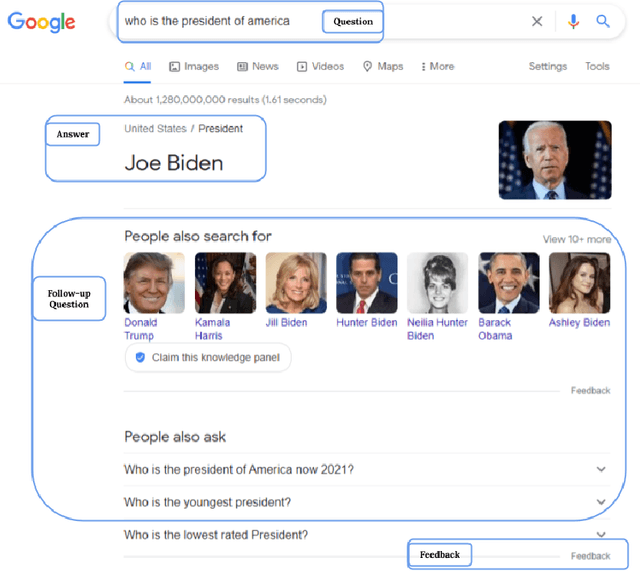The image size is (640, 571).
Task: Open the Tools link
Action: coord(597,66)
